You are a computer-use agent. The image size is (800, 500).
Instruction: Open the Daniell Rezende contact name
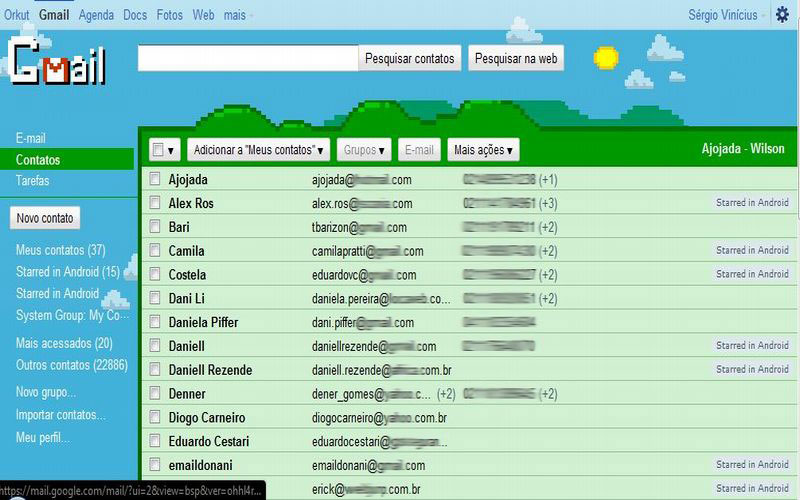[210, 370]
